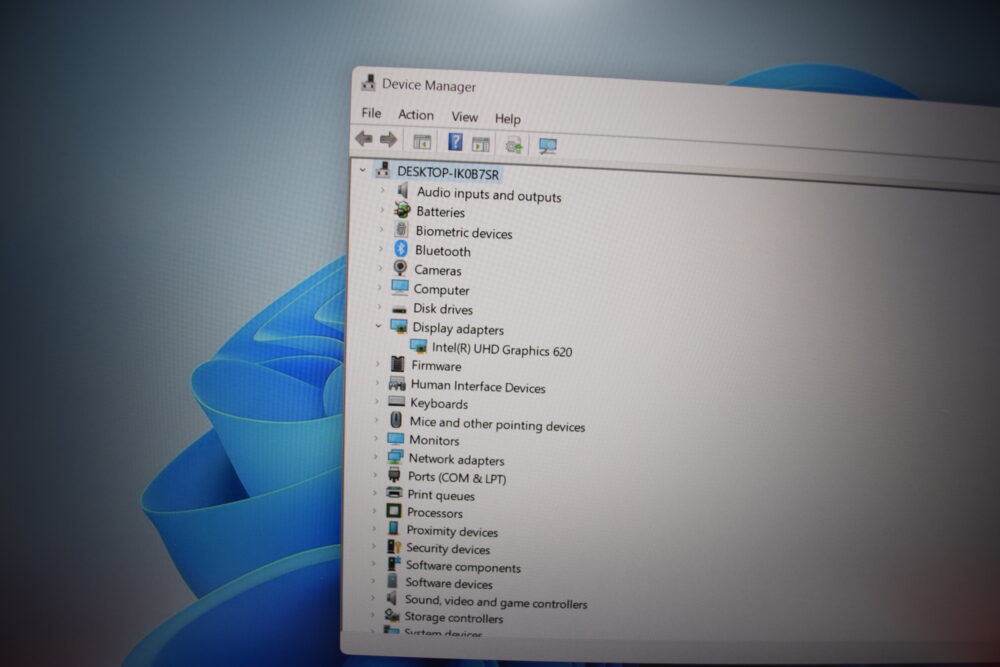Click the Print queues printer icon
Screen dimensions: 1000x667
tap(394, 492)
